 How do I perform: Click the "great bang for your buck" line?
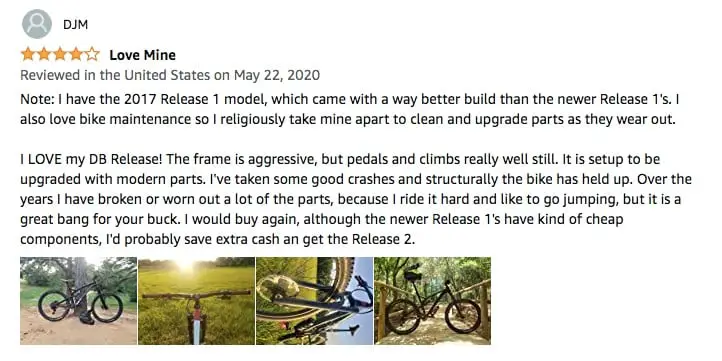(x=321, y=219)
